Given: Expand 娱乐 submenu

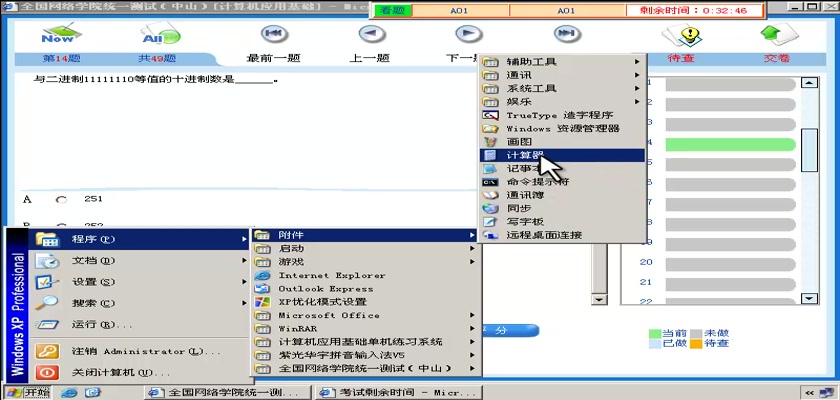Looking at the screenshot, I should pyautogui.click(x=562, y=102).
